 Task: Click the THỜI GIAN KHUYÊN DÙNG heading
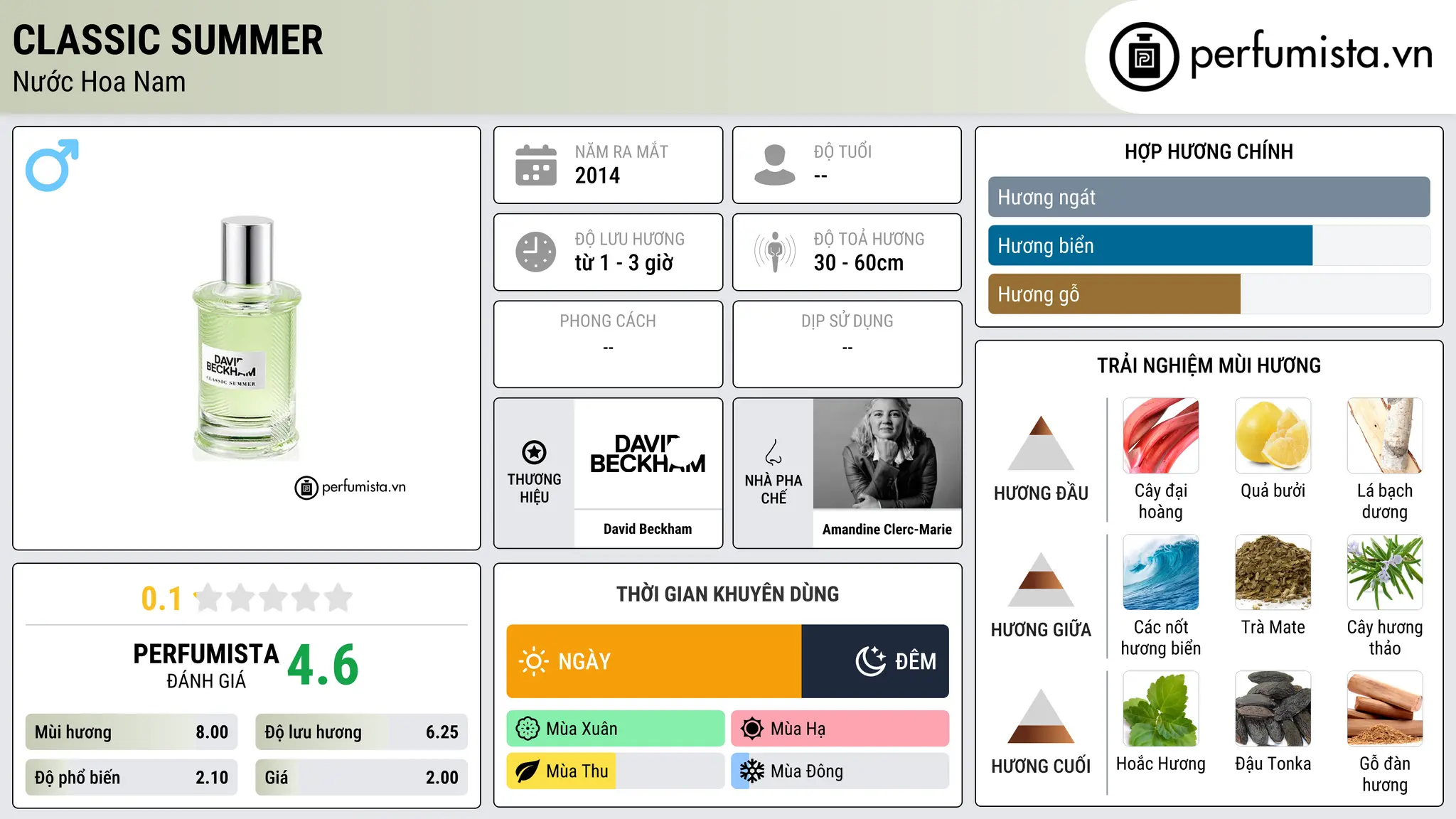pos(728,594)
